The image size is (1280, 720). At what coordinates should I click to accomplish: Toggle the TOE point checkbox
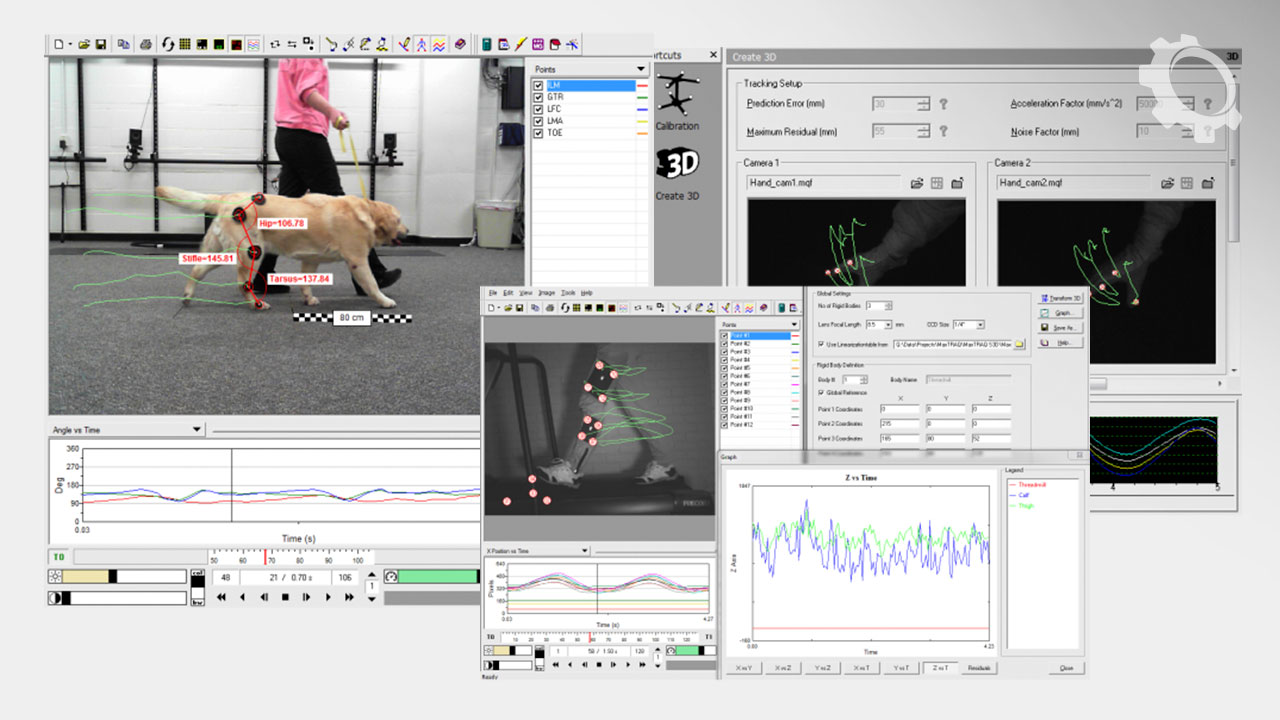[x=539, y=133]
